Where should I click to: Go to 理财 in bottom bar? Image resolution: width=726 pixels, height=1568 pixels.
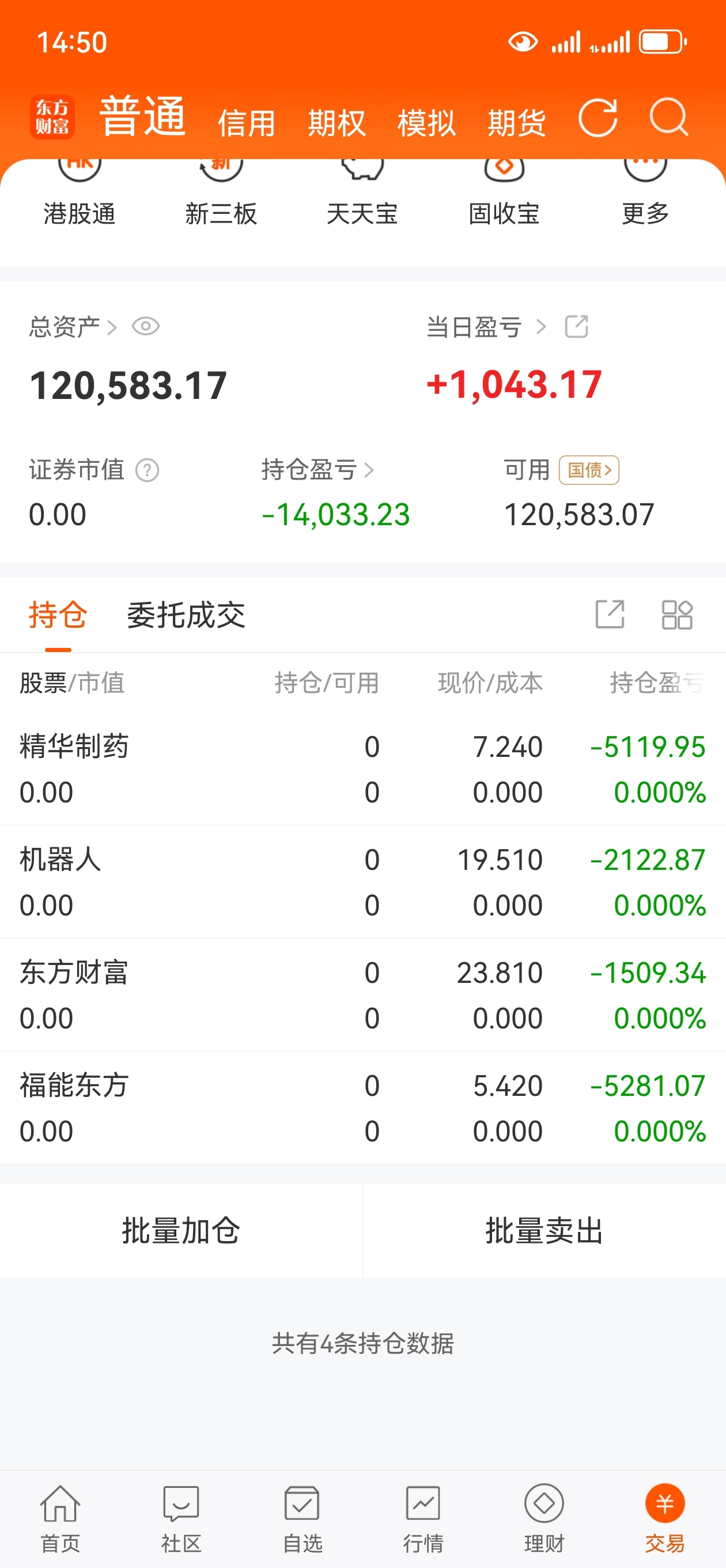(544, 1518)
